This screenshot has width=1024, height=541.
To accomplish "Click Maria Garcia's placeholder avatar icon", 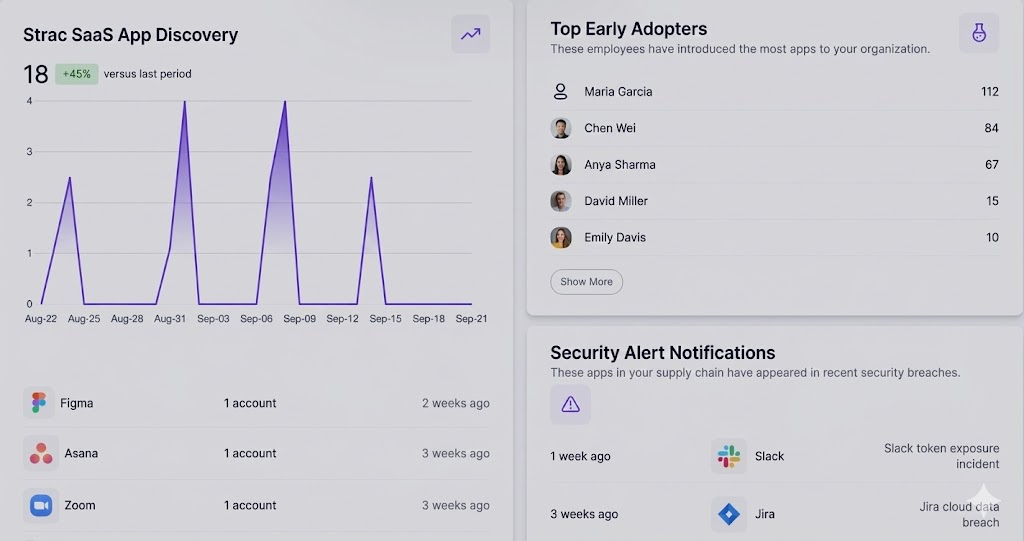I will pyautogui.click(x=560, y=91).
